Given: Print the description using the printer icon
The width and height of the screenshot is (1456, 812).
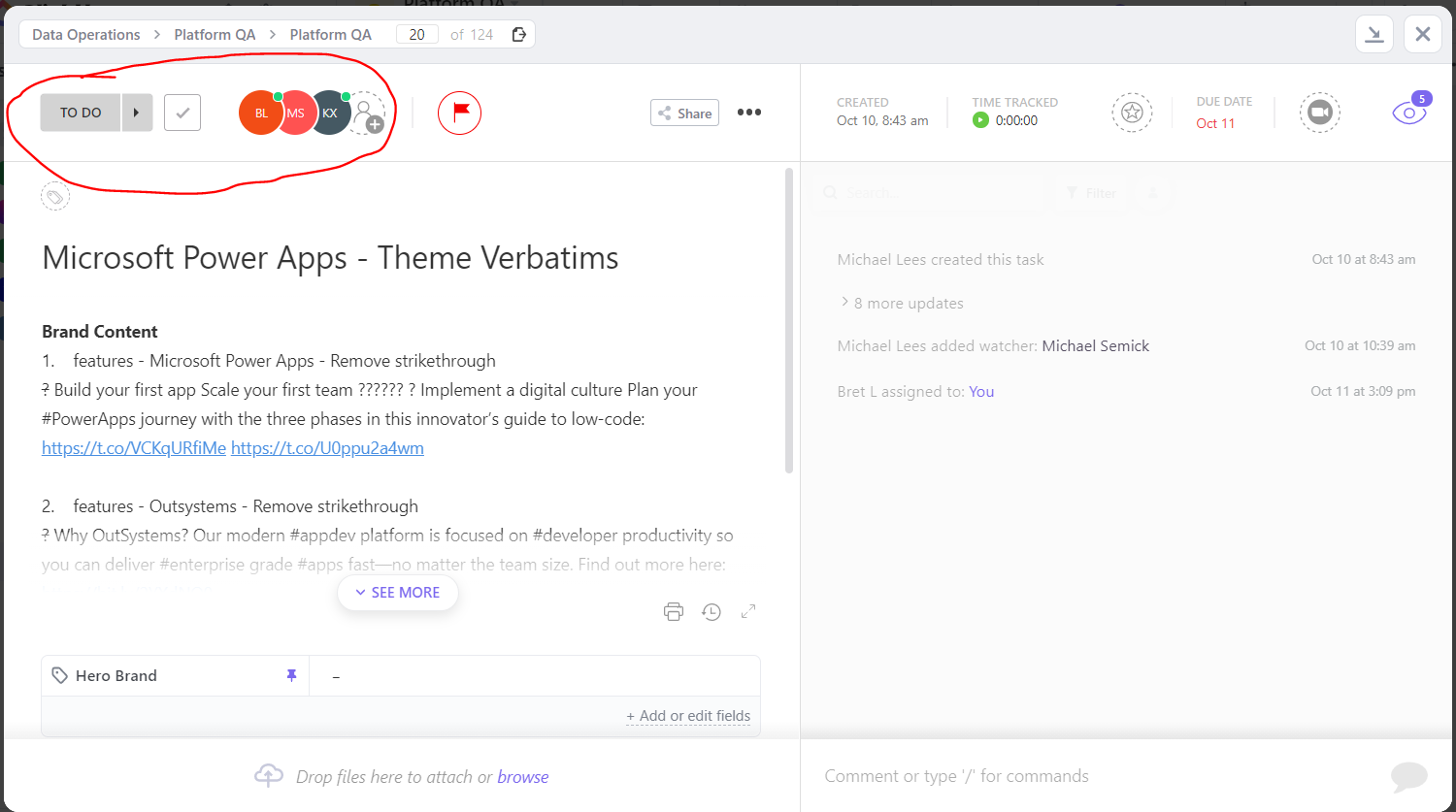Looking at the screenshot, I should point(674,611).
